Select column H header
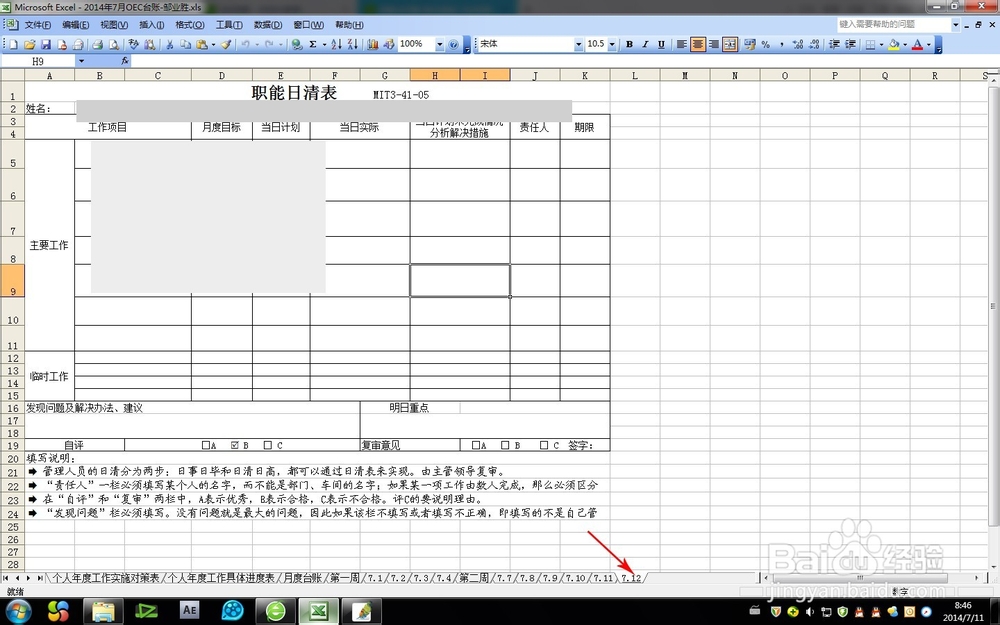 coord(434,75)
